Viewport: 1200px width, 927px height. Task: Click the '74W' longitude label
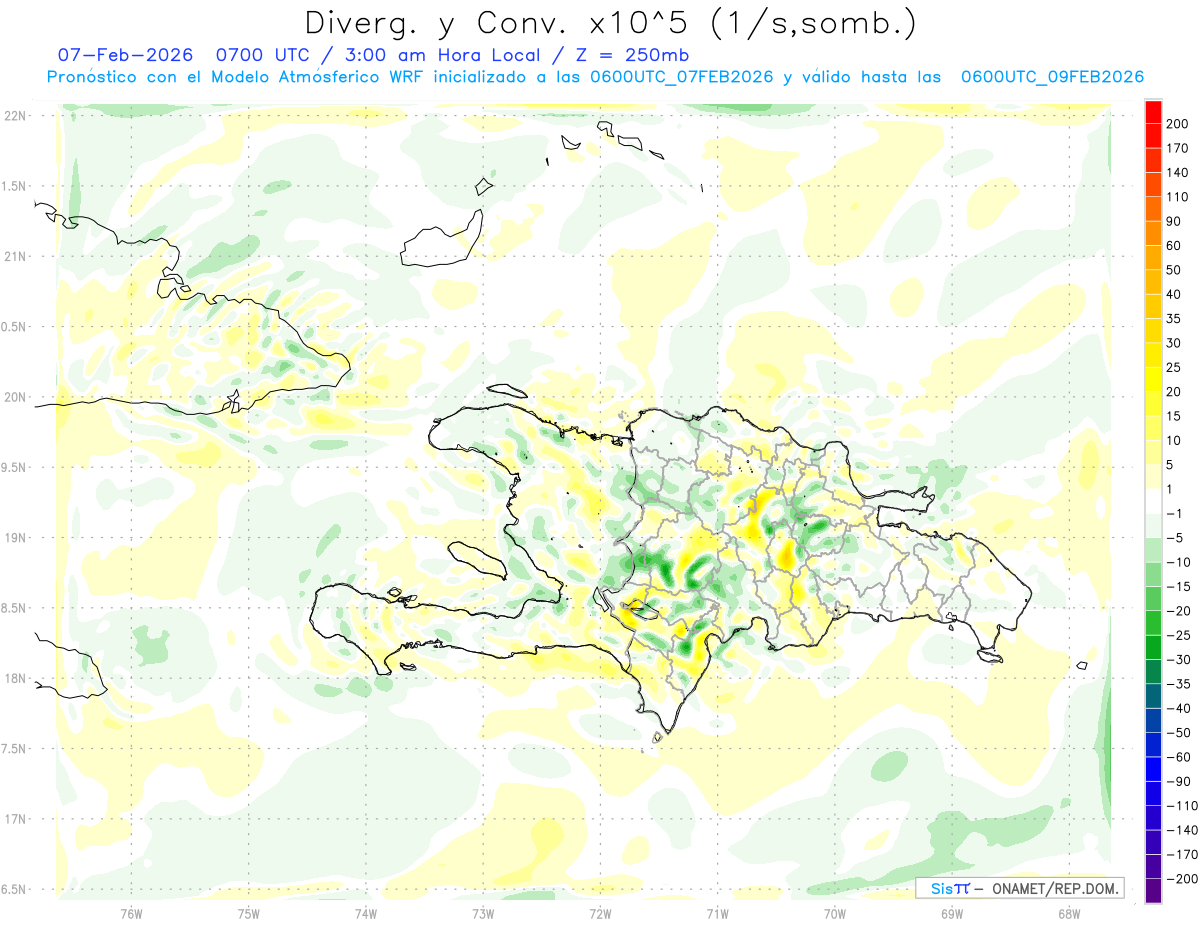365,913
